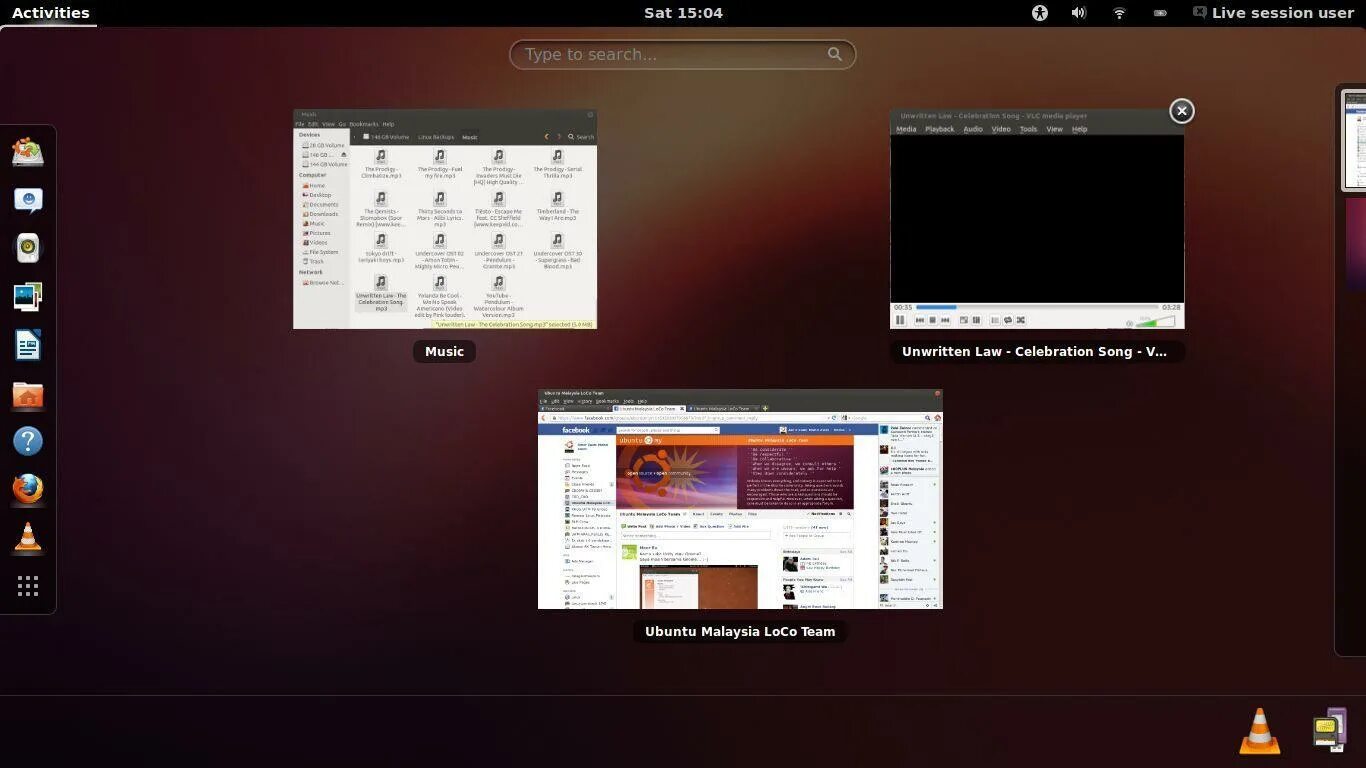Open LibreOffice Writer from the dash
The height and width of the screenshot is (768, 1366).
(x=28, y=345)
